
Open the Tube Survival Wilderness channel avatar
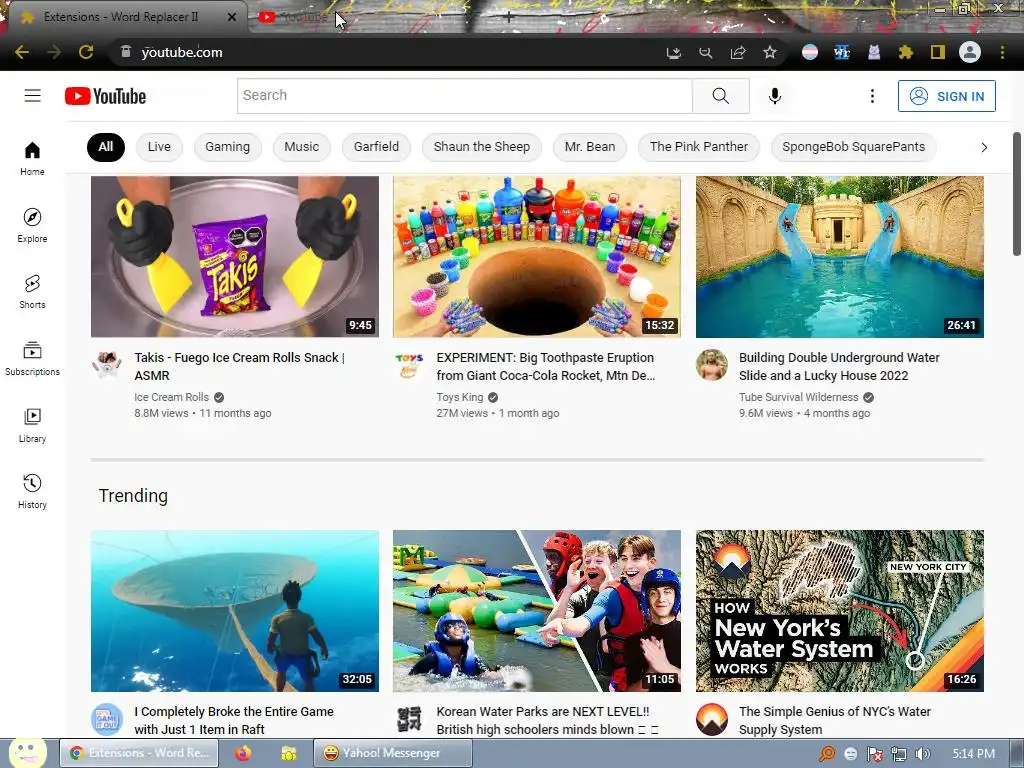(x=712, y=365)
